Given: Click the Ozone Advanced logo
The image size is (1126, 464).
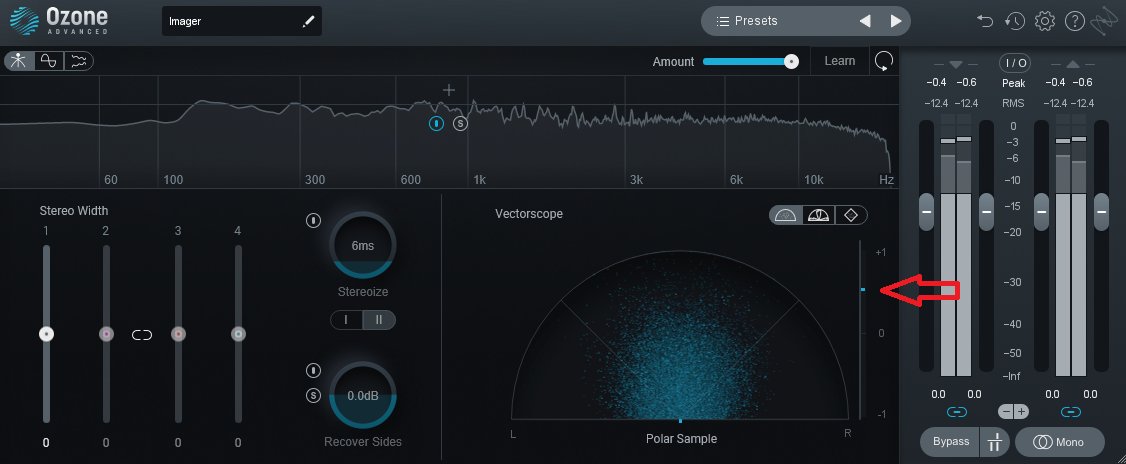Looking at the screenshot, I should 58,21.
